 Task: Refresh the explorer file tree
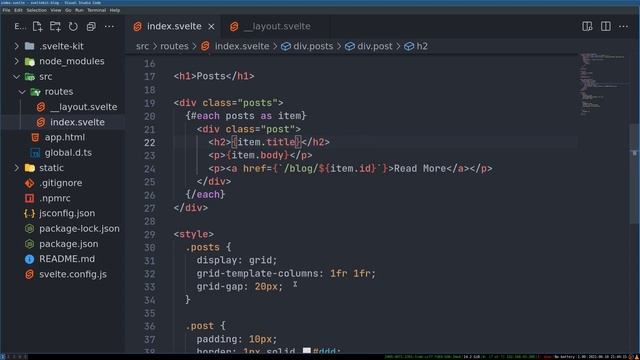click(x=73, y=27)
